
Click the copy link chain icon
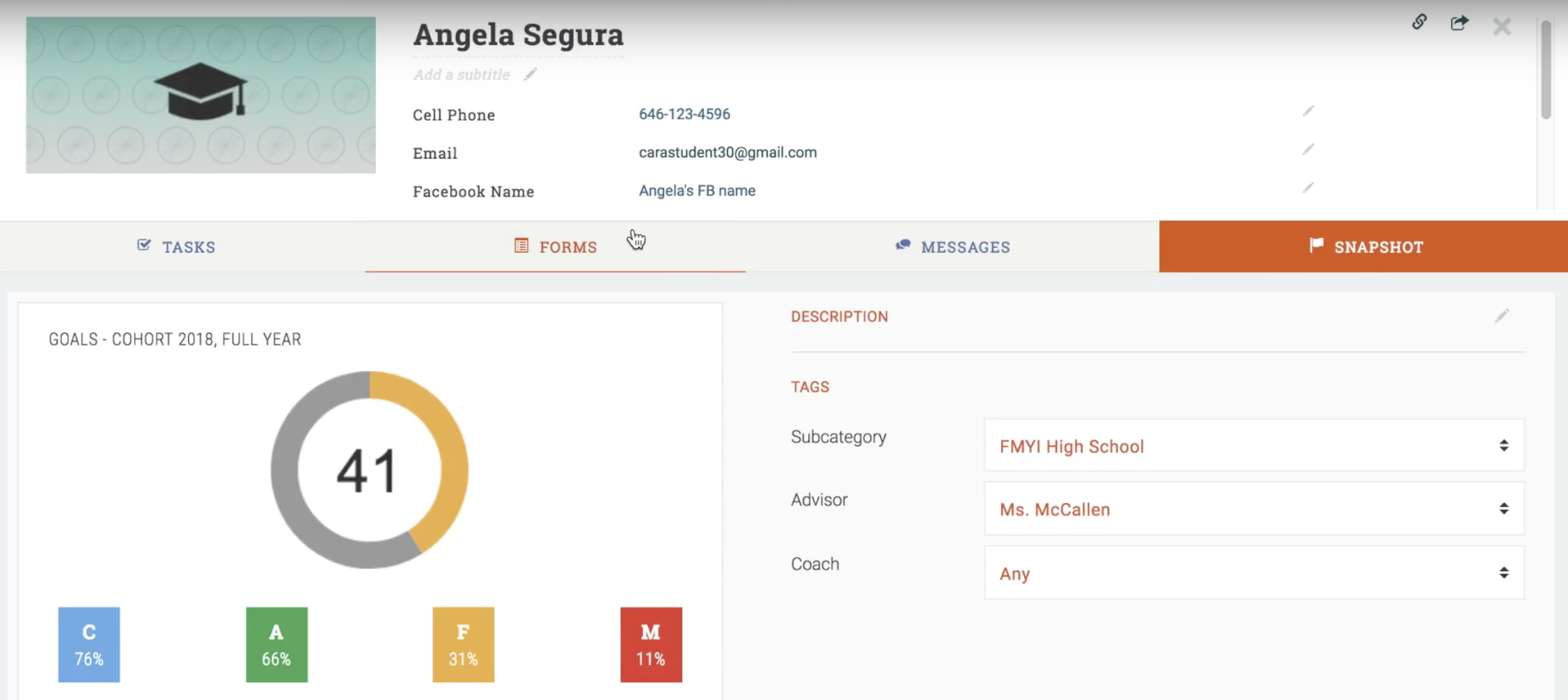(1419, 22)
